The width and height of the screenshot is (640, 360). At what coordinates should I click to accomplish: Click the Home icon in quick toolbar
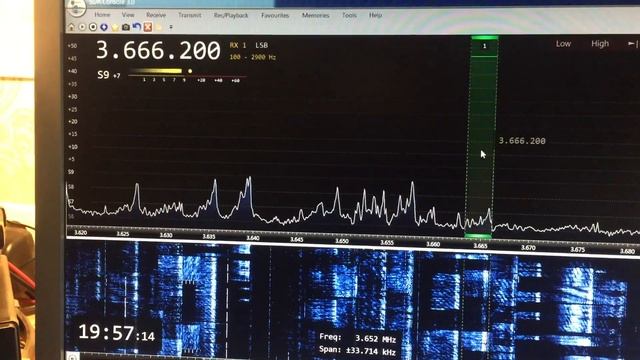[71, 27]
